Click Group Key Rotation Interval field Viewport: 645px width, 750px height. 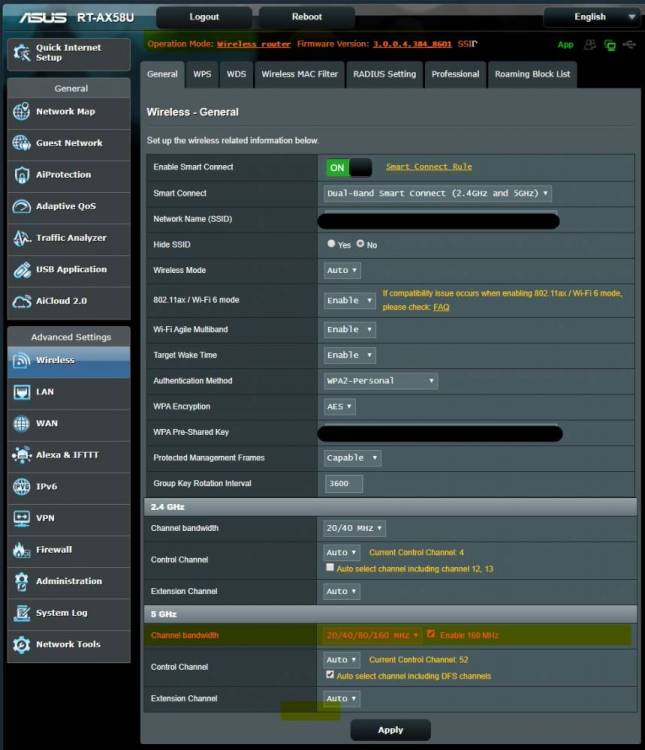click(x=344, y=484)
